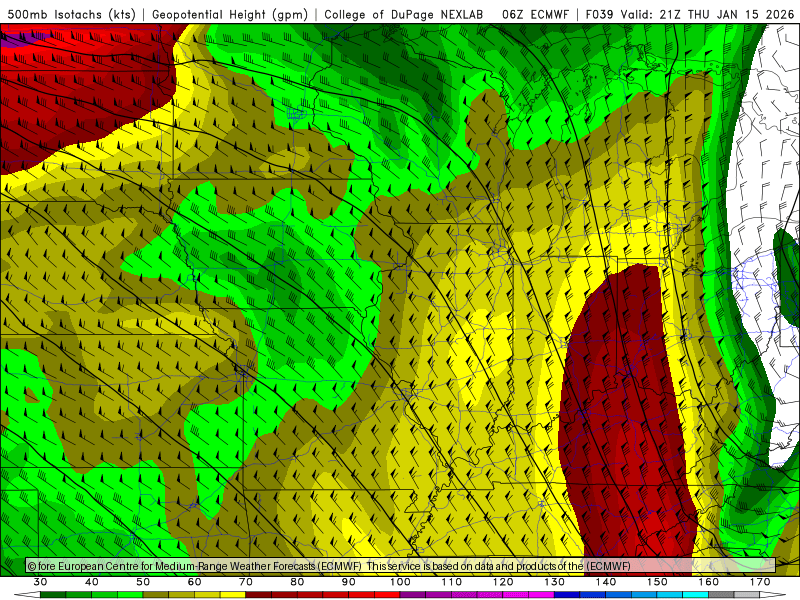Click the '140' value on color scale
Image resolution: width=800 pixels, height=600 pixels.
click(x=606, y=582)
